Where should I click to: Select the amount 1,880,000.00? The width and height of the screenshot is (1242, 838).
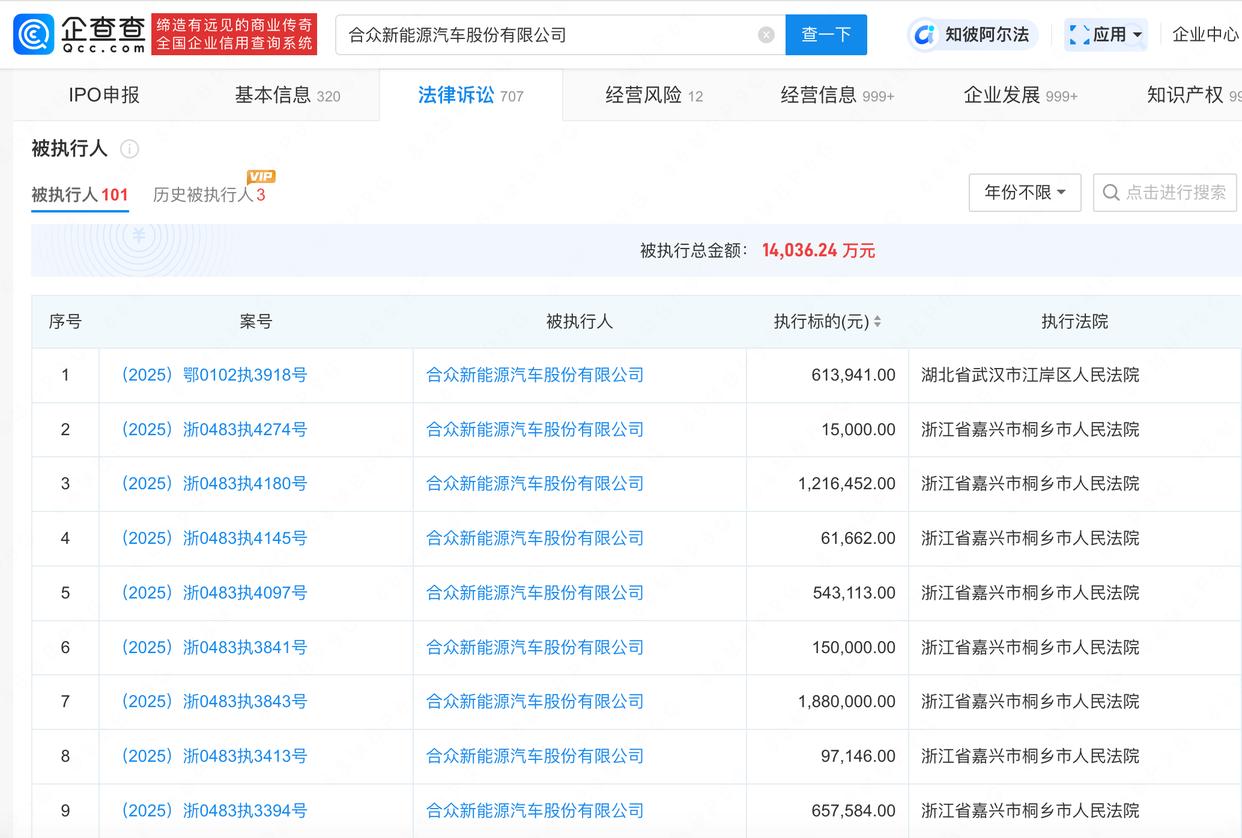(847, 701)
